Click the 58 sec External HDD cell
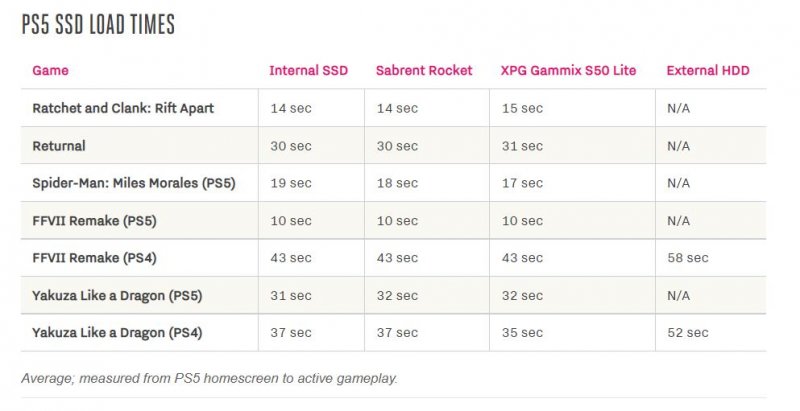The height and width of the screenshot is (411, 800). tap(687, 258)
